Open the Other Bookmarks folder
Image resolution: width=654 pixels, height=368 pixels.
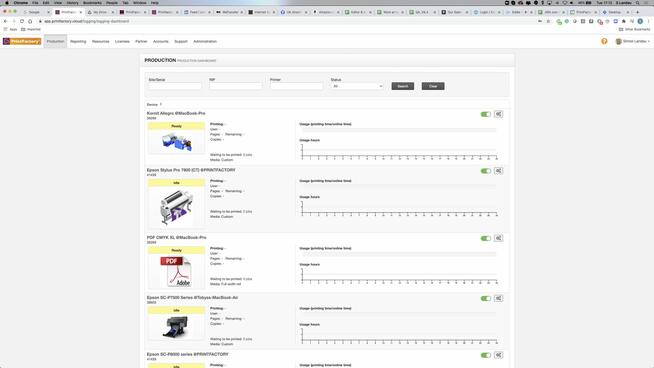634,29
